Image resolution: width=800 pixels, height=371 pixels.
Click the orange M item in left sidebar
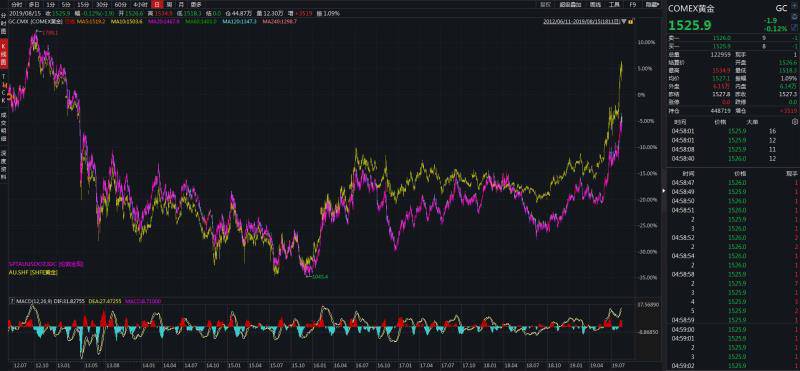(4, 84)
